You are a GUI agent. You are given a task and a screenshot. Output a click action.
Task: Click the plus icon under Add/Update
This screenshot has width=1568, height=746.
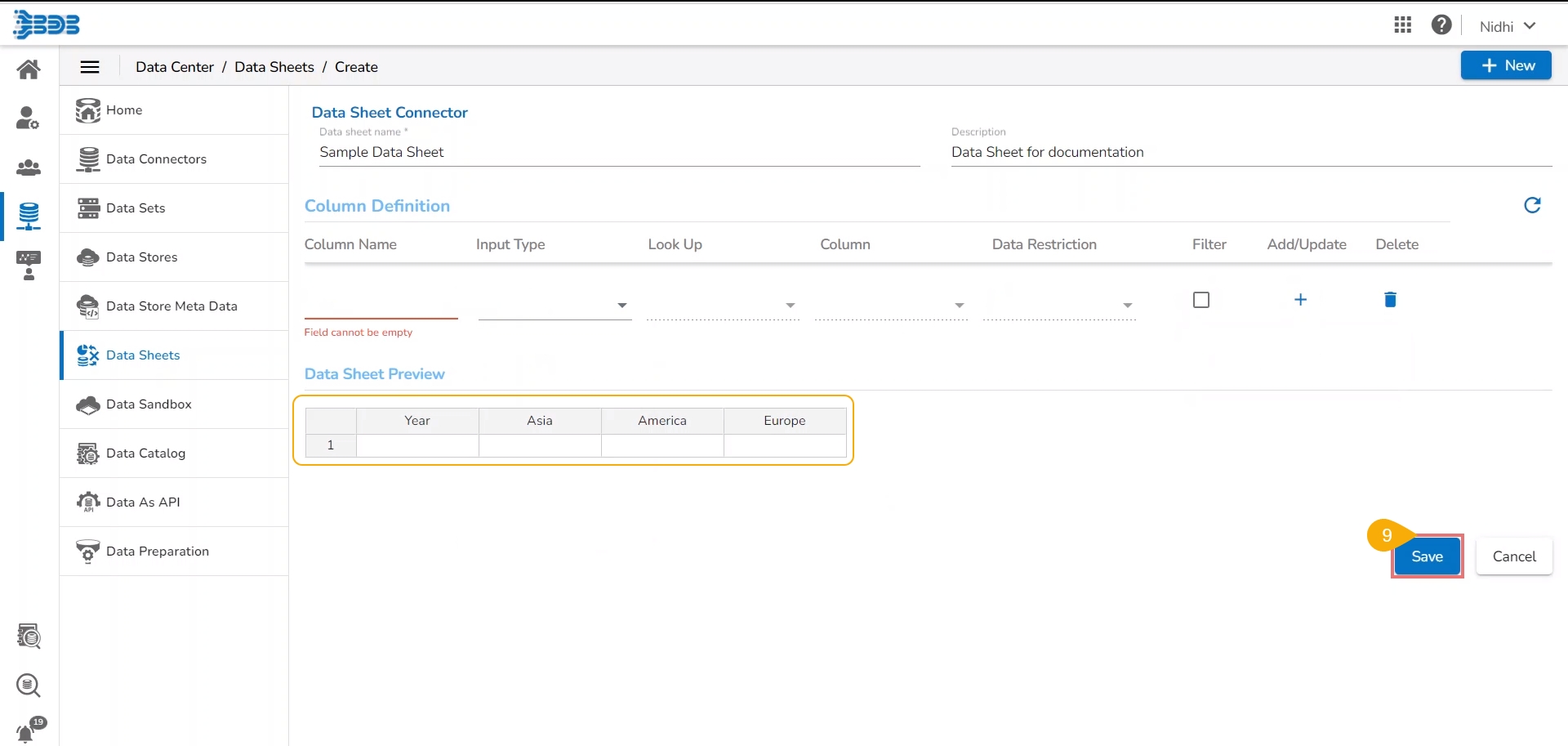pos(1300,300)
